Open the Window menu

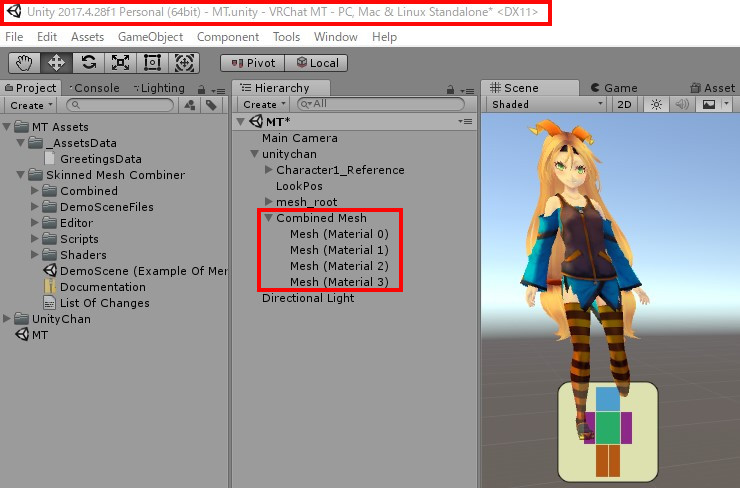pyautogui.click(x=336, y=37)
